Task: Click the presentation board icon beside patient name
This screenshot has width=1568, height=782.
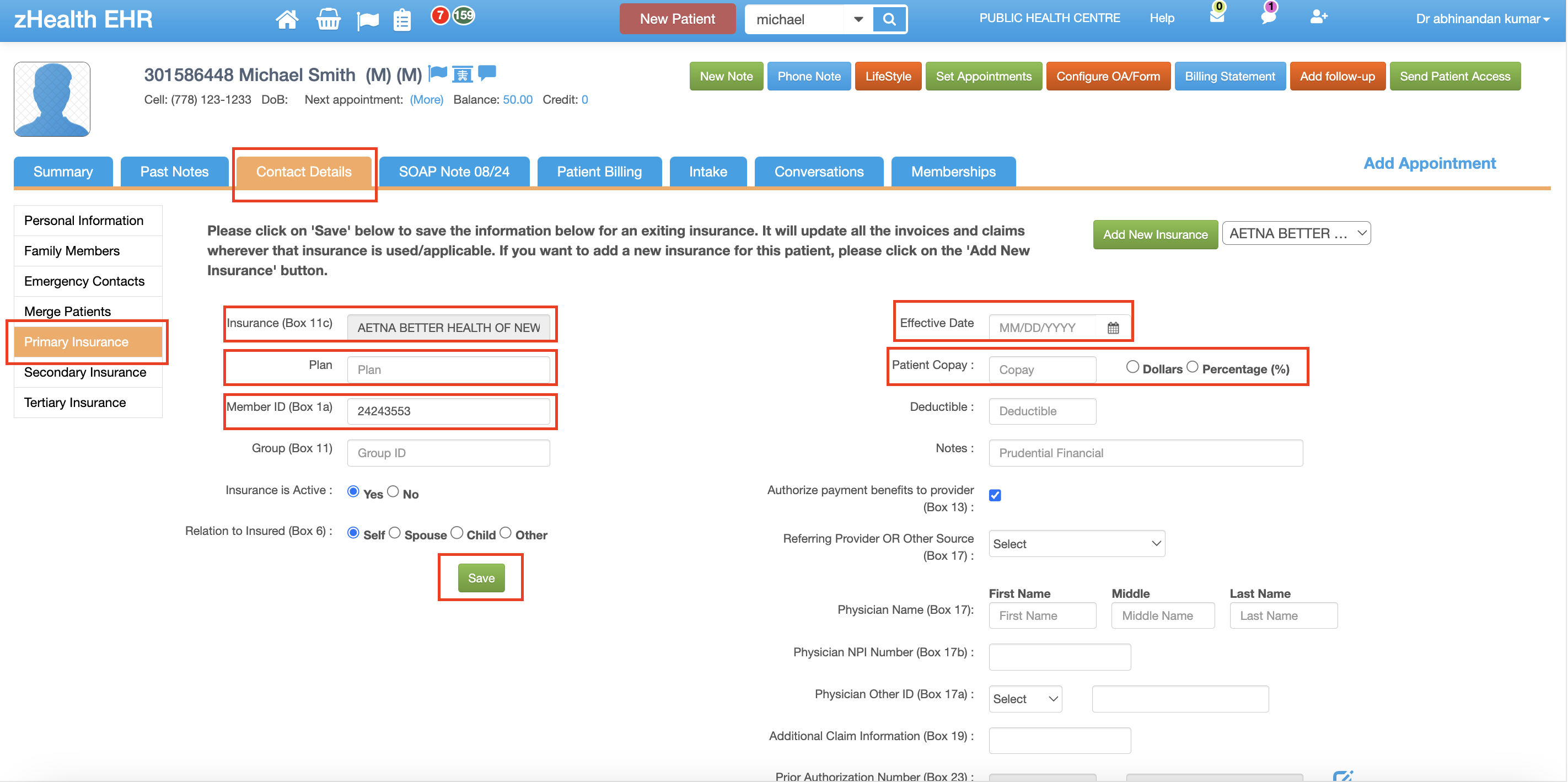Action: click(463, 74)
